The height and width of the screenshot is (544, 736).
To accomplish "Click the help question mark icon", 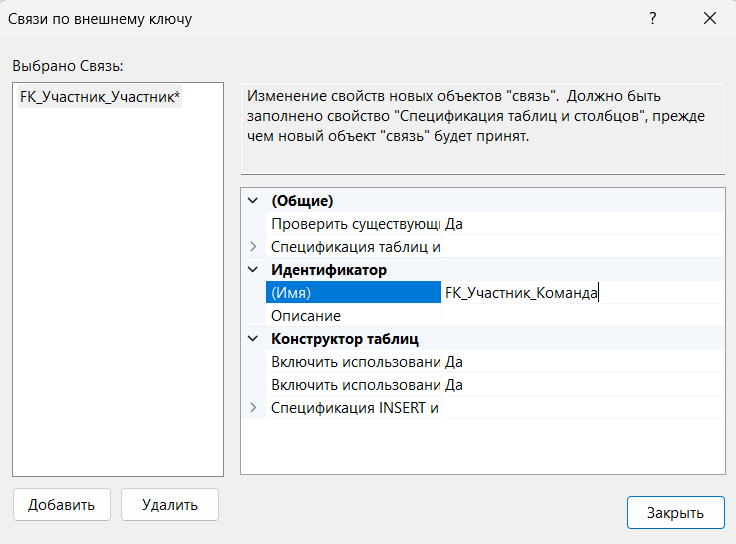I will [652, 18].
